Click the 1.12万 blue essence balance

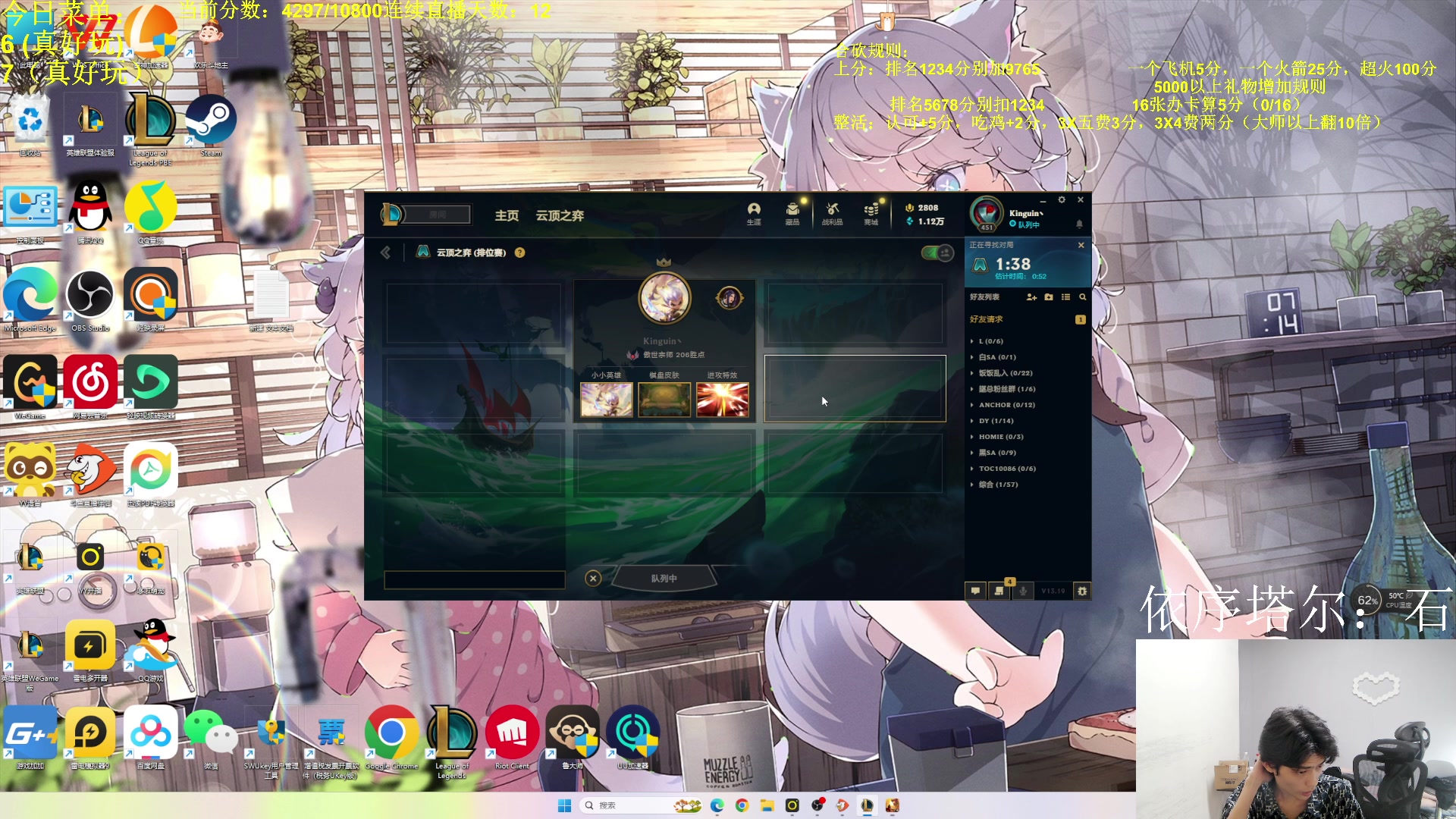click(x=925, y=221)
